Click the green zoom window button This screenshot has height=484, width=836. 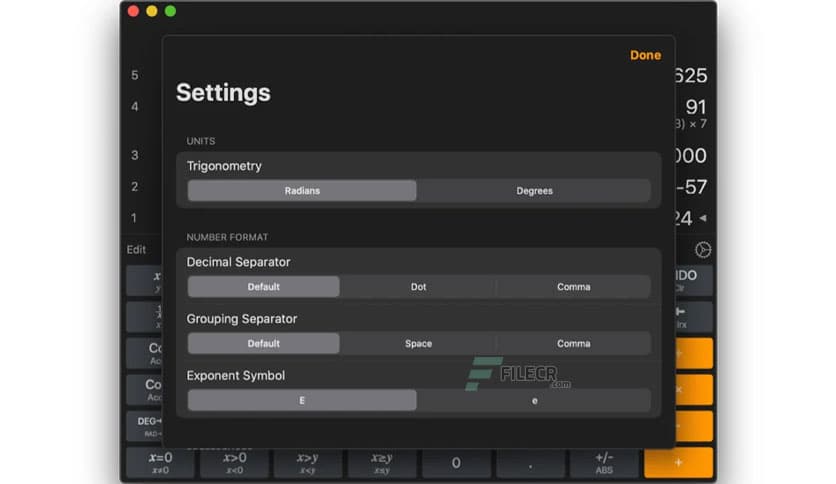pos(171,11)
